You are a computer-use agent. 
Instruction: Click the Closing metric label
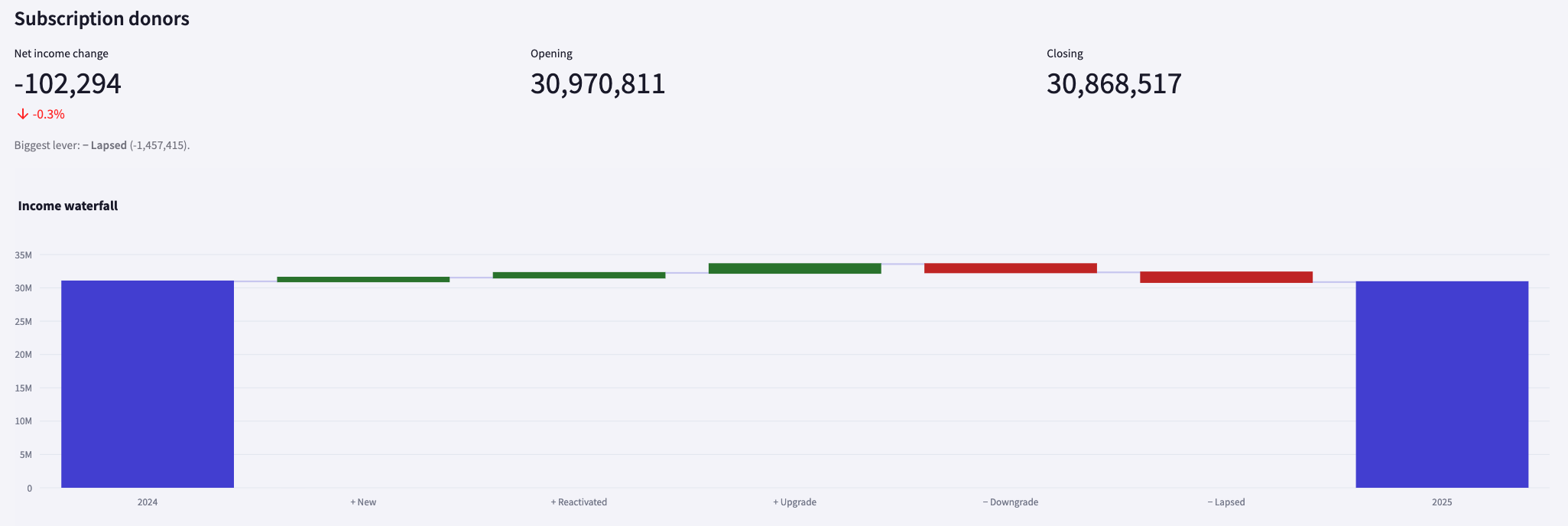1065,54
